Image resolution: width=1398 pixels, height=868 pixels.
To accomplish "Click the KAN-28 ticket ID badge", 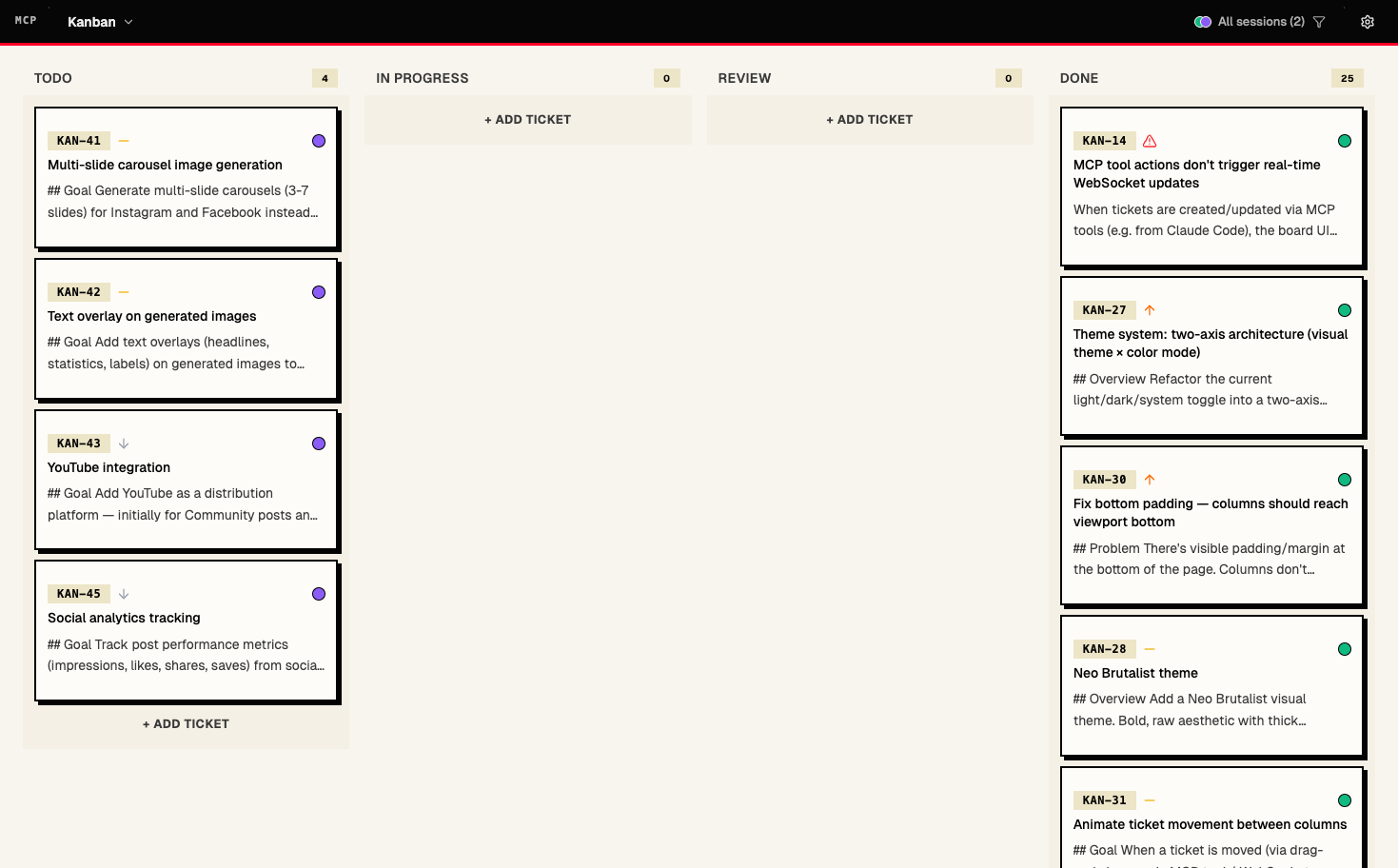I will tap(1105, 649).
